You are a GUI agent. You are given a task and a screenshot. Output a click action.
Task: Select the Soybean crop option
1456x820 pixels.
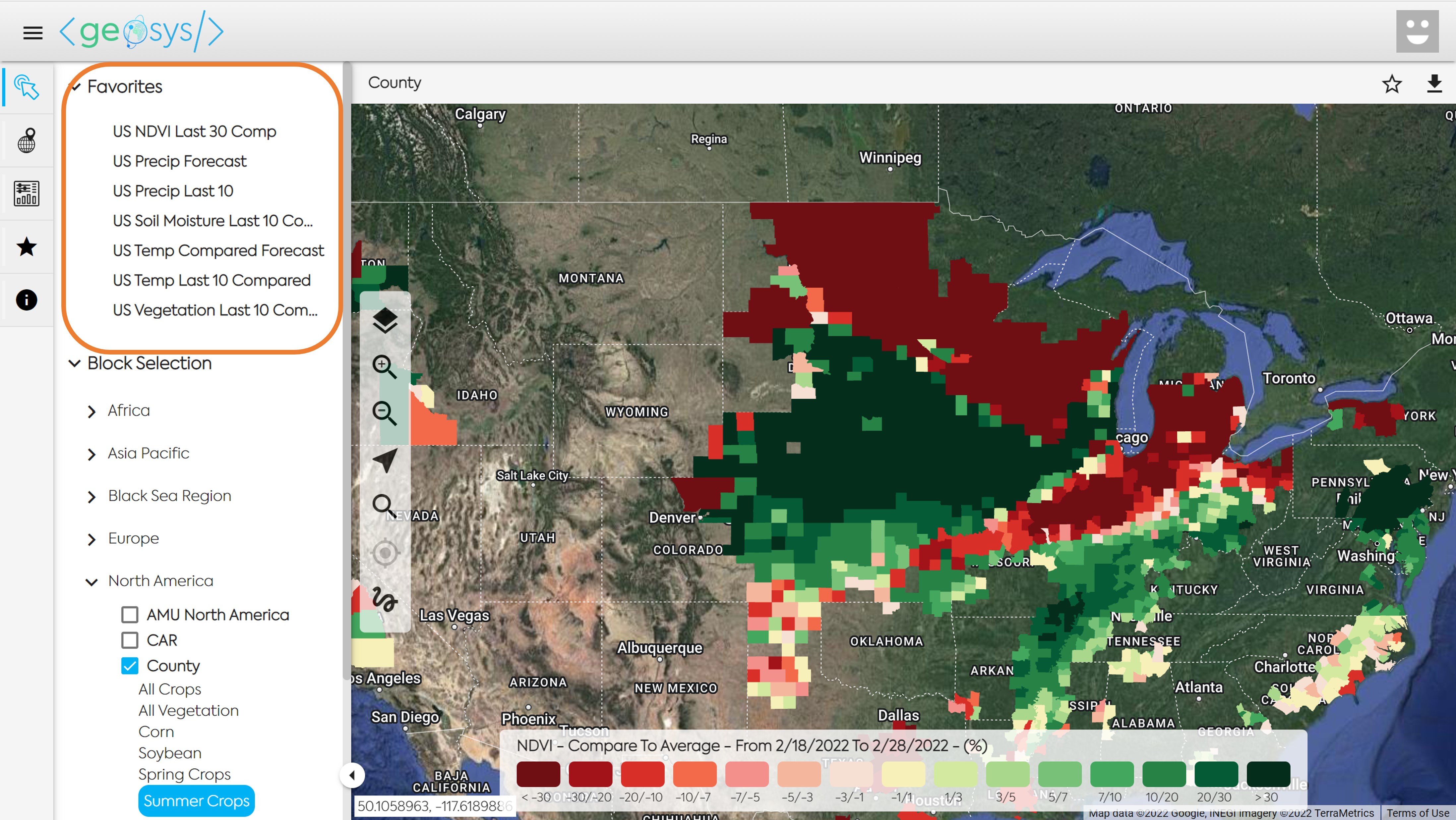pyautogui.click(x=169, y=753)
